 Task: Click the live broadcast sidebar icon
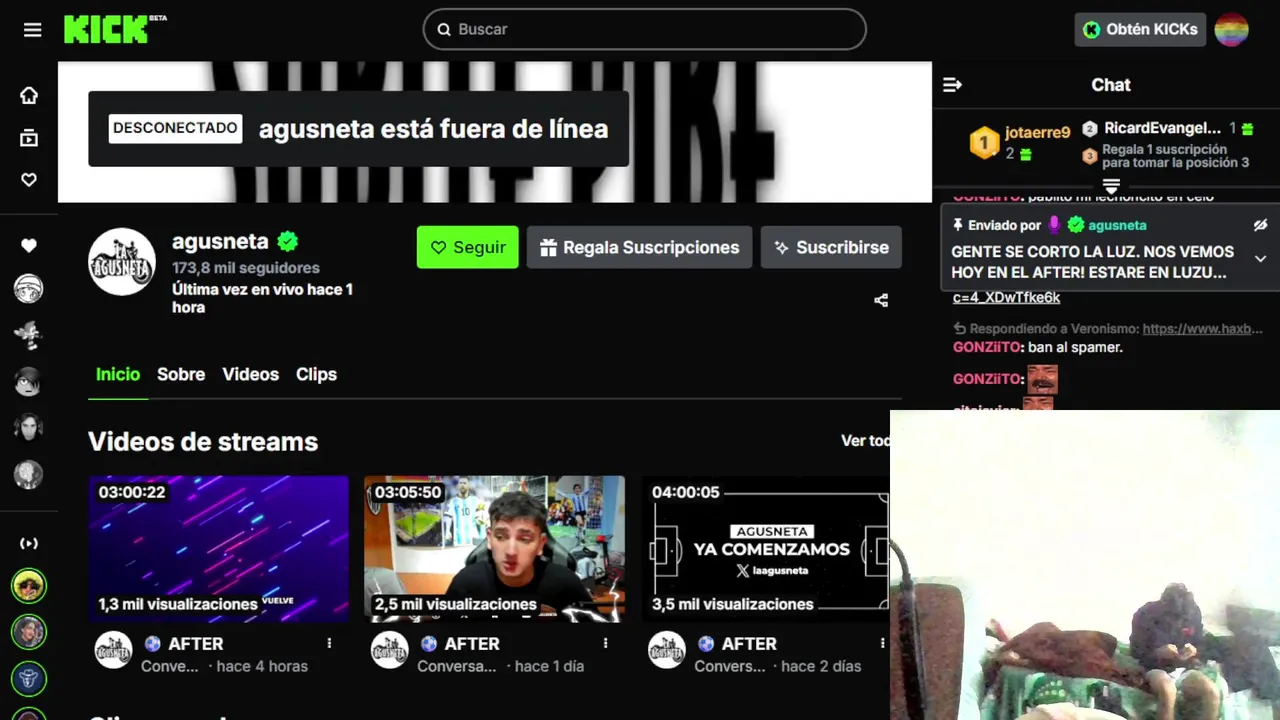tap(29, 543)
